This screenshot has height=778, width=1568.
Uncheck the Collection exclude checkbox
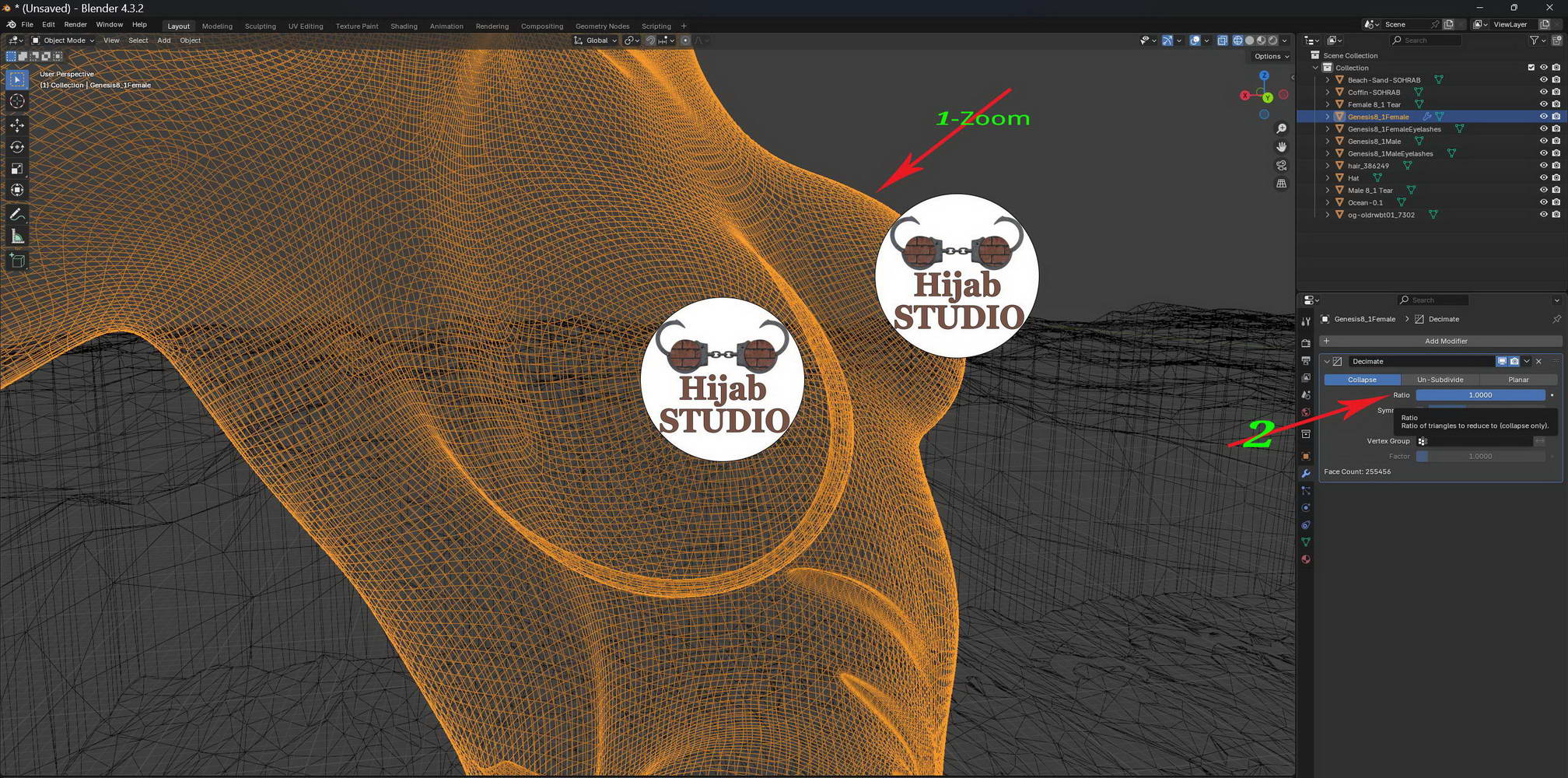pyautogui.click(x=1531, y=68)
